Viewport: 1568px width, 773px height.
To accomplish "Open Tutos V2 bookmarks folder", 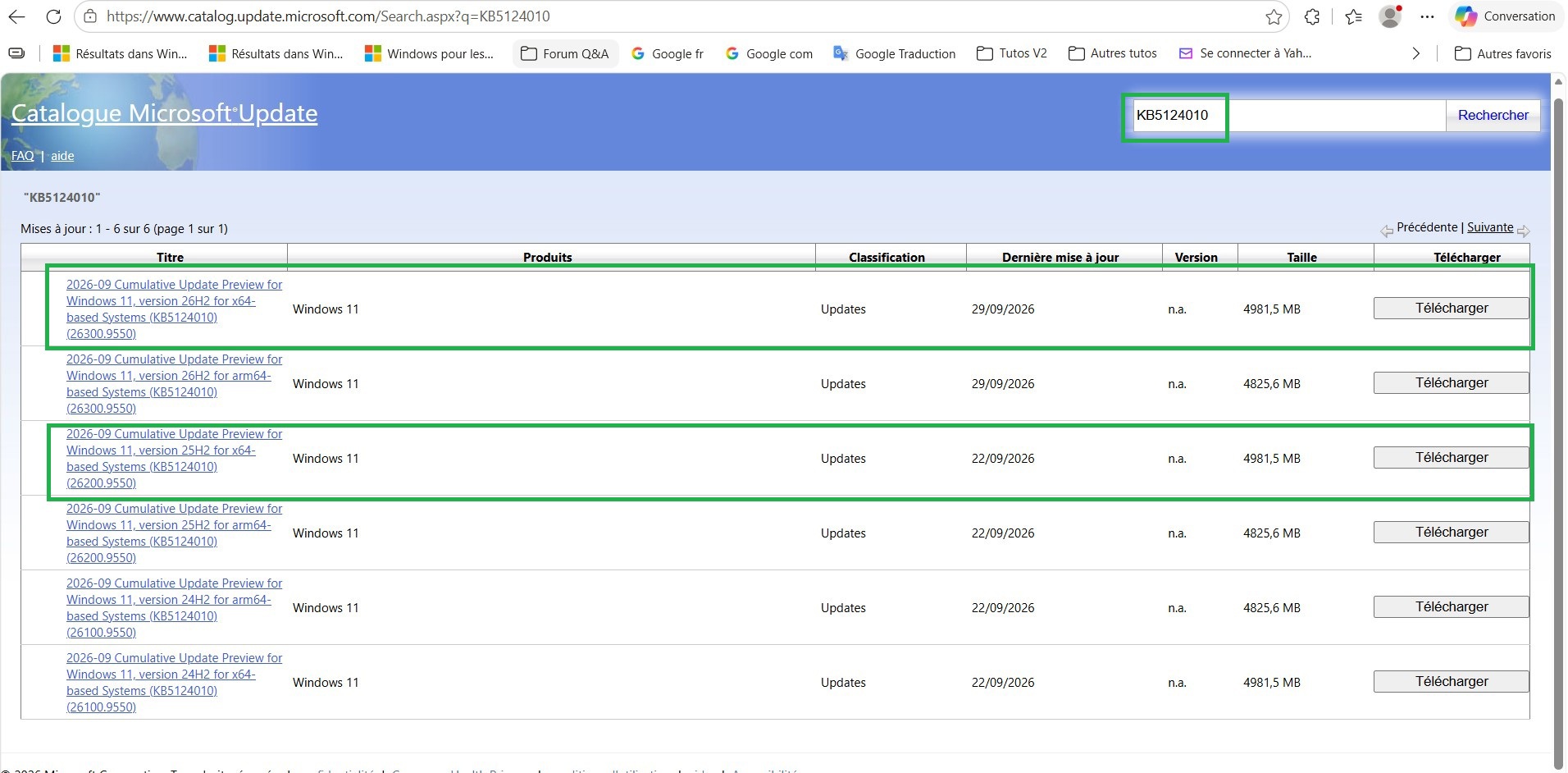I will pos(1012,53).
